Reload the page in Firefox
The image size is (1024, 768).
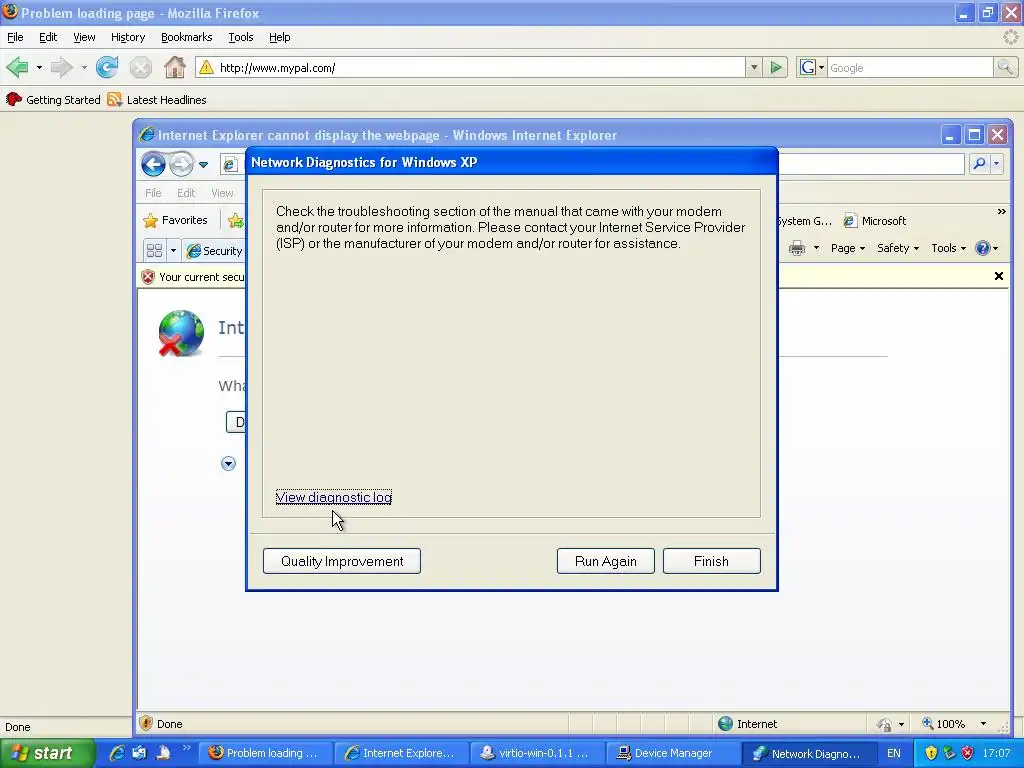[107, 67]
